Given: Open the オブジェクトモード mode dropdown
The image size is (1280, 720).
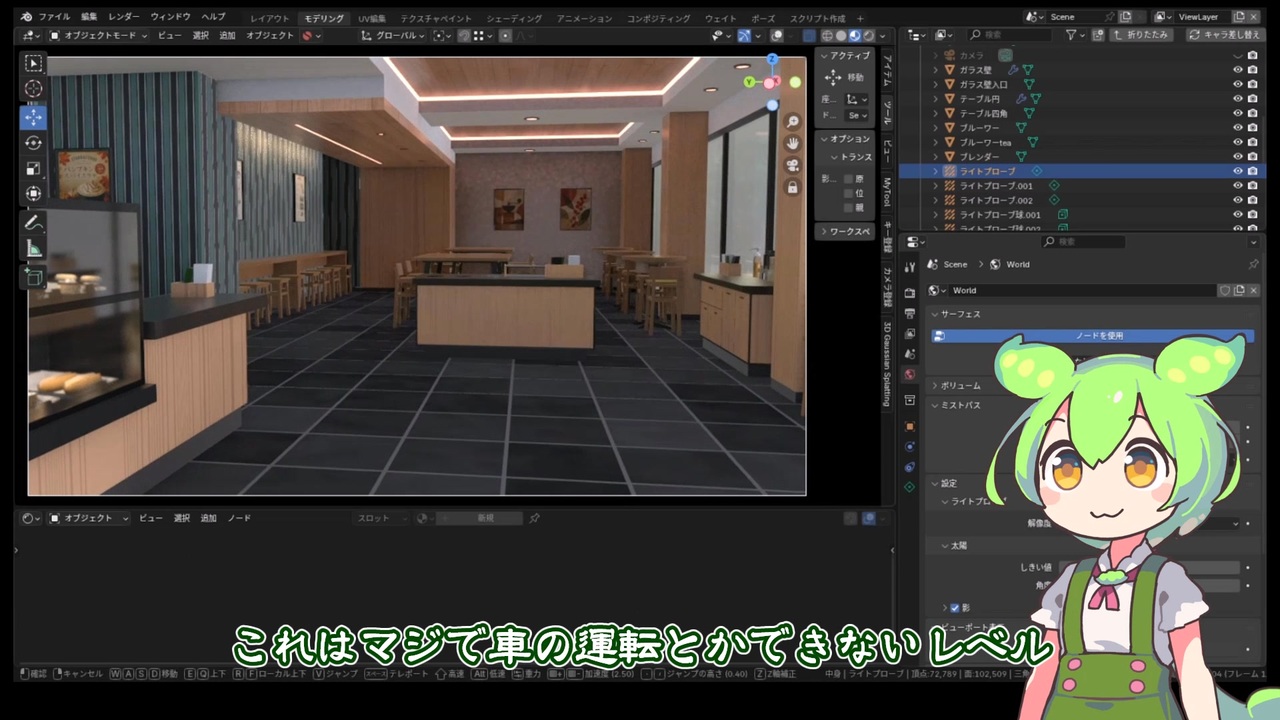Looking at the screenshot, I should click(98, 36).
